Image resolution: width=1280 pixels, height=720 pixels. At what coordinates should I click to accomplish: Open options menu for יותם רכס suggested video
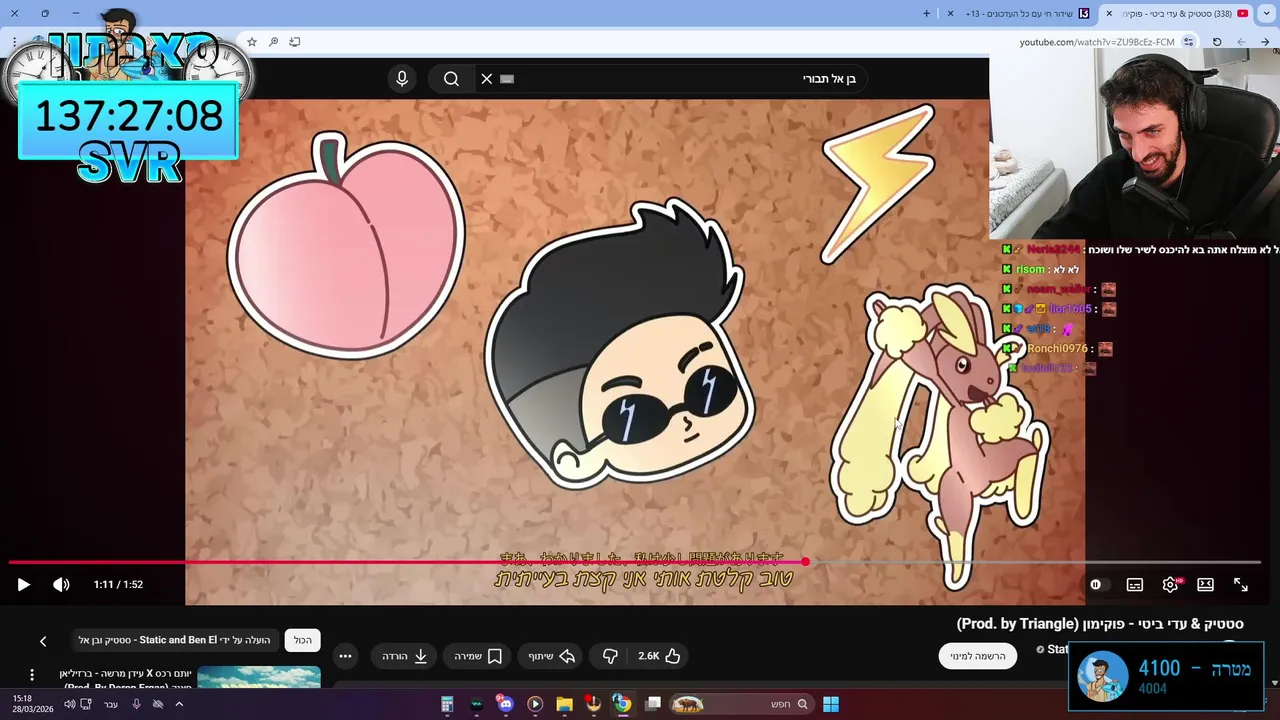click(32, 675)
